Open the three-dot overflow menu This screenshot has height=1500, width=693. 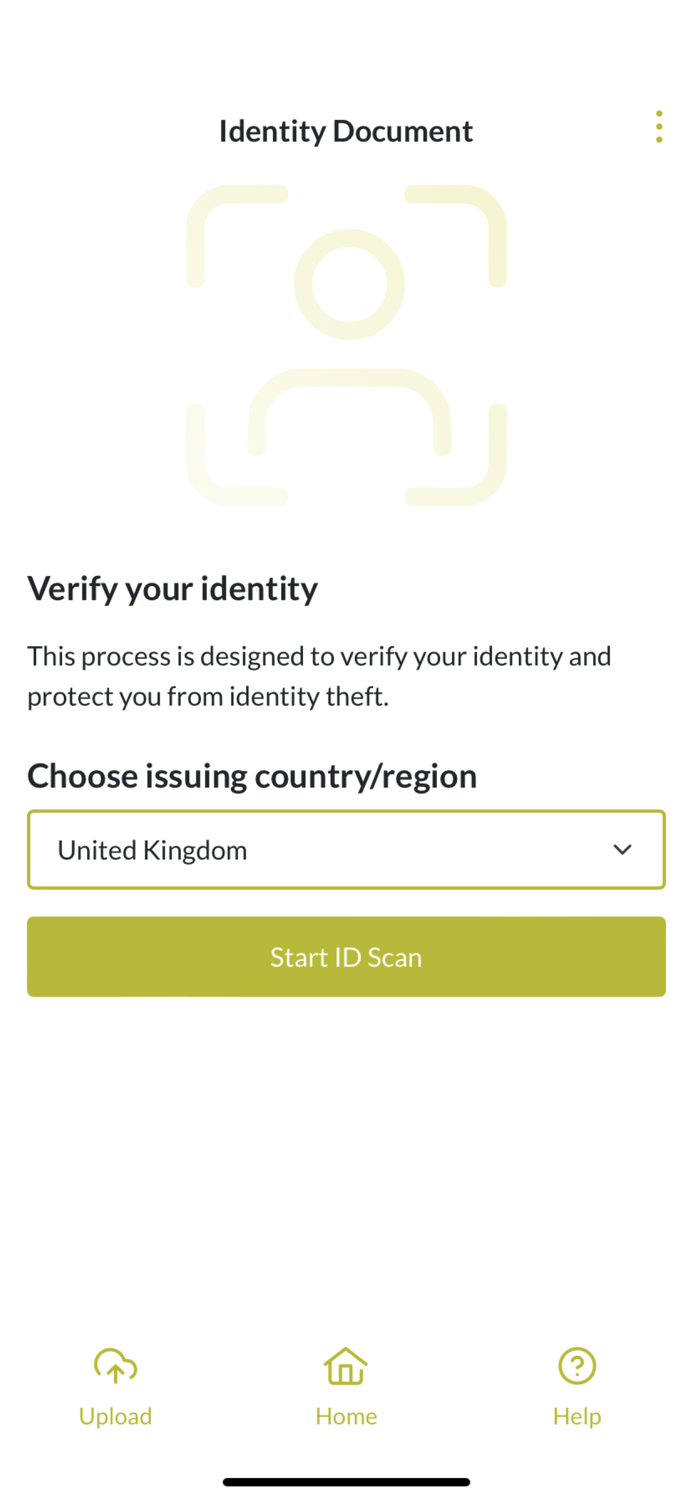(x=658, y=127)
